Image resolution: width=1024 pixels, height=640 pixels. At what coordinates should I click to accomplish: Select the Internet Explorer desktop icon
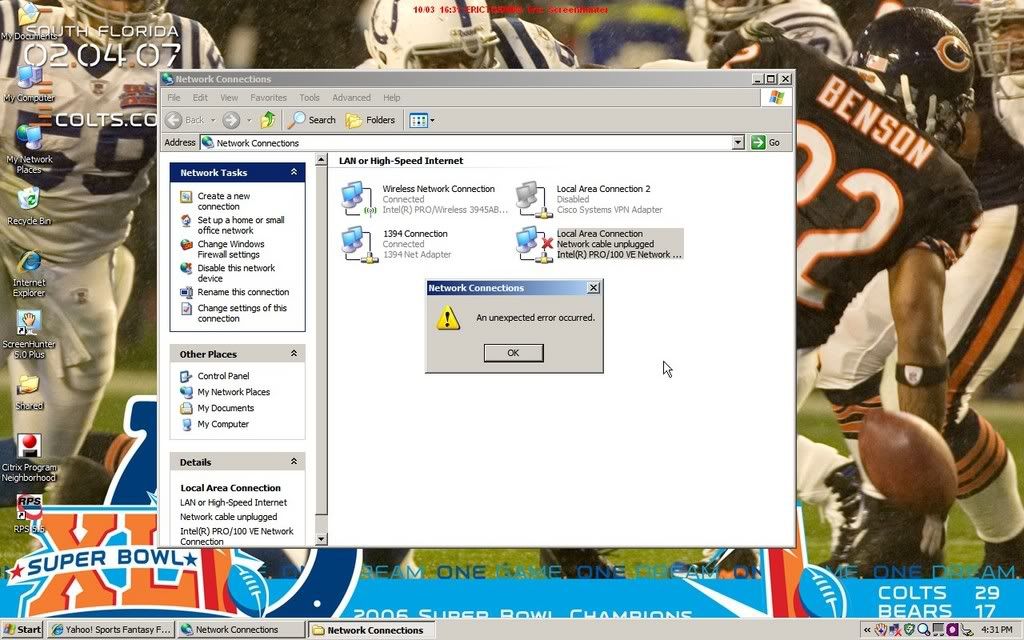(29, 273)
